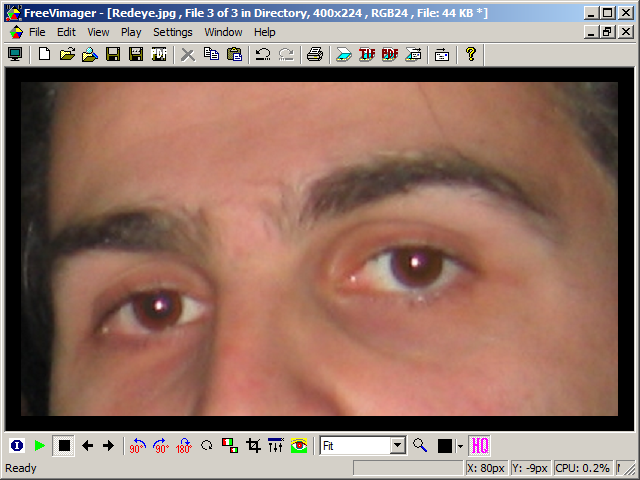Screen dimensions: 640x480
Task: Expand the Fit zoom dropdown
Action: [397, 446]
